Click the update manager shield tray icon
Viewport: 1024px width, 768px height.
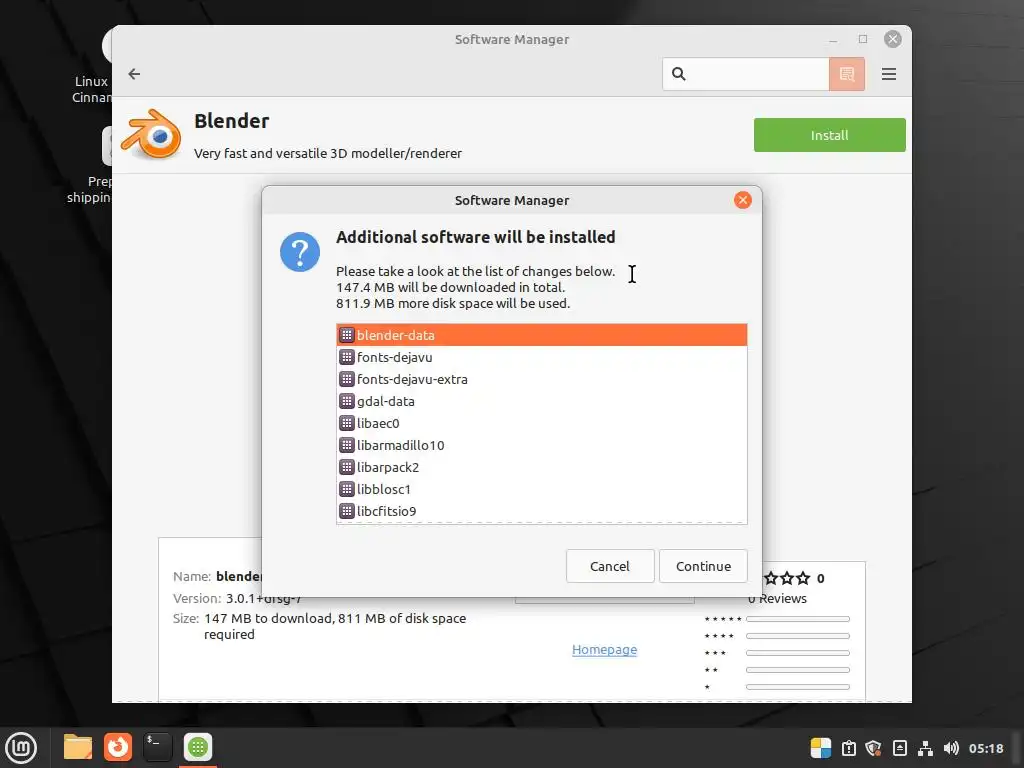(874, 748)
